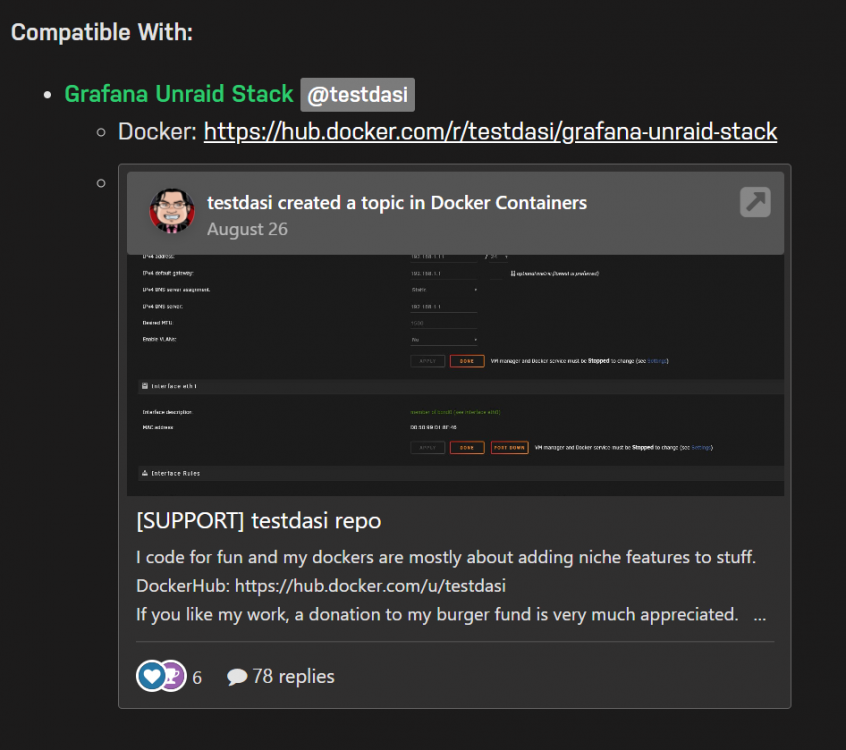The width and height of the screenshot is (846, 750).
Task: Click the burger fund donation sentence
Action: click(x=437, y=615)
